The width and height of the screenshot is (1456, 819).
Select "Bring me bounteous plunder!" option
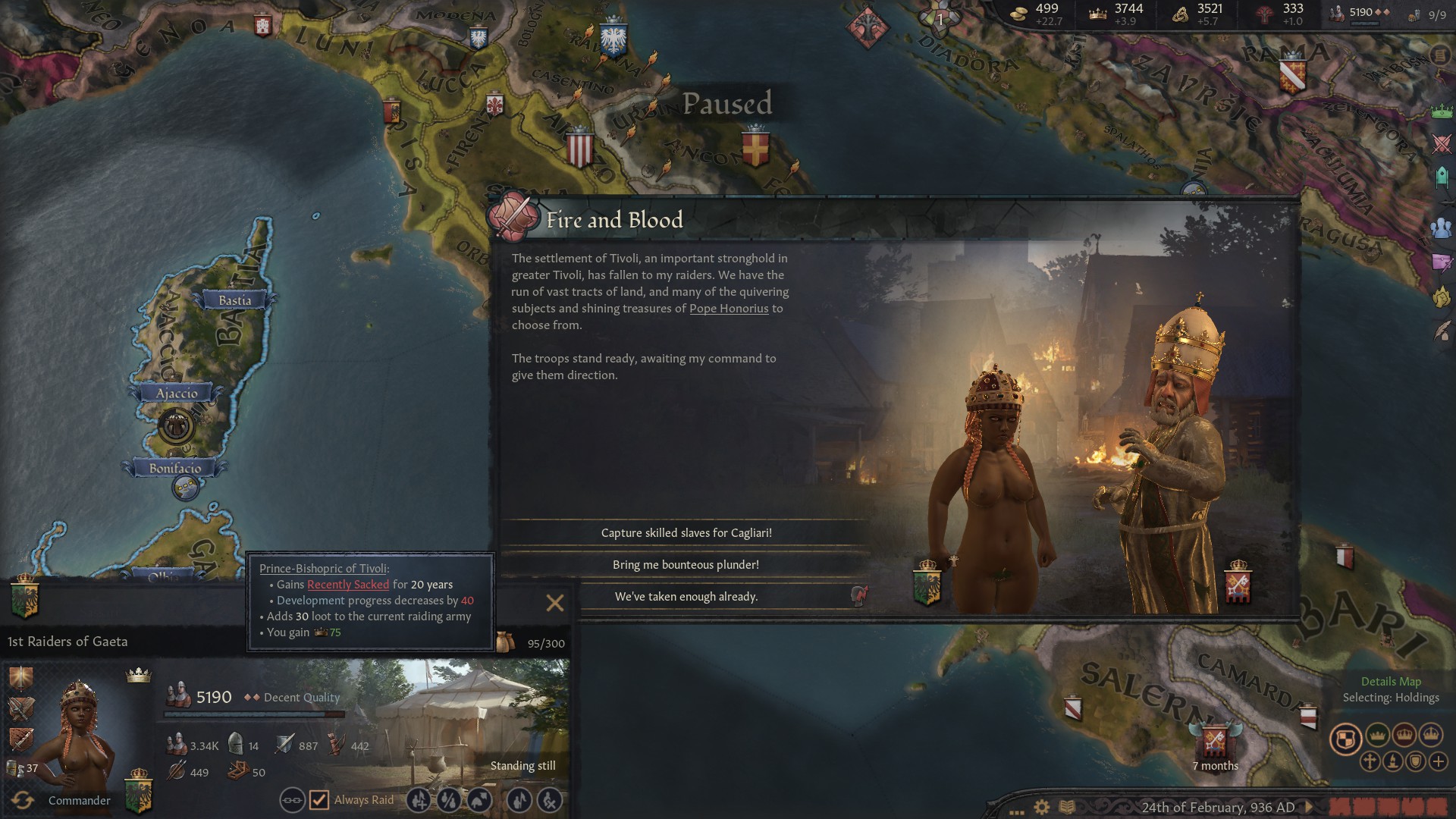coord(686,565)
